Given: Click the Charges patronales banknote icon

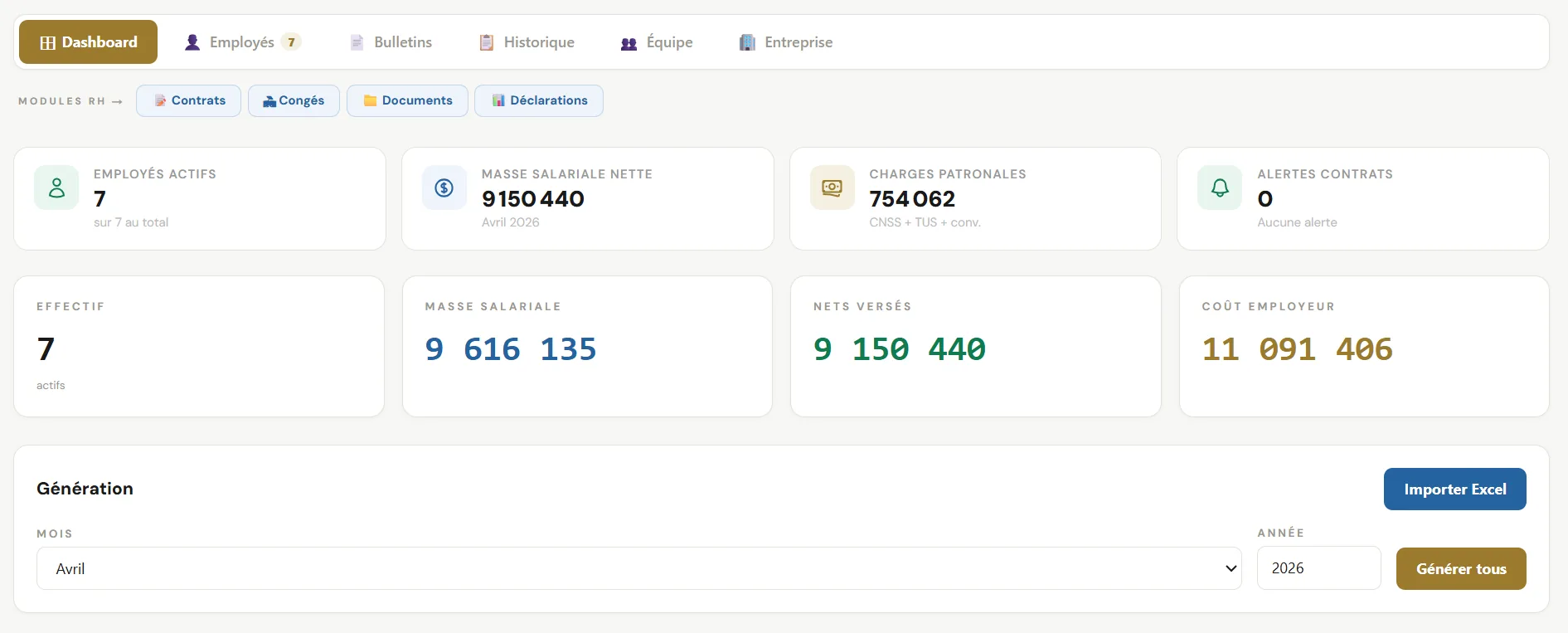Looking at the screenshot, I should [832, 187].
